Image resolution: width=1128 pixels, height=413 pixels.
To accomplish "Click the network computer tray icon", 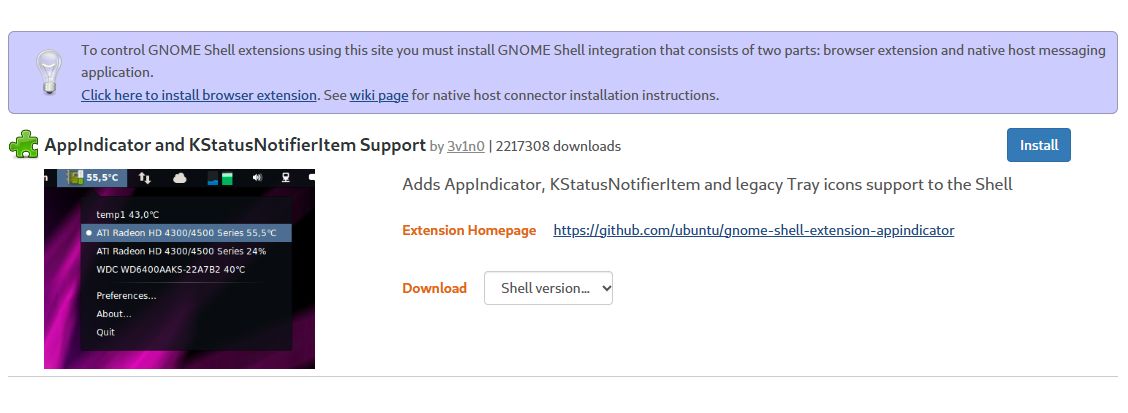I will [x=287, y=178].
